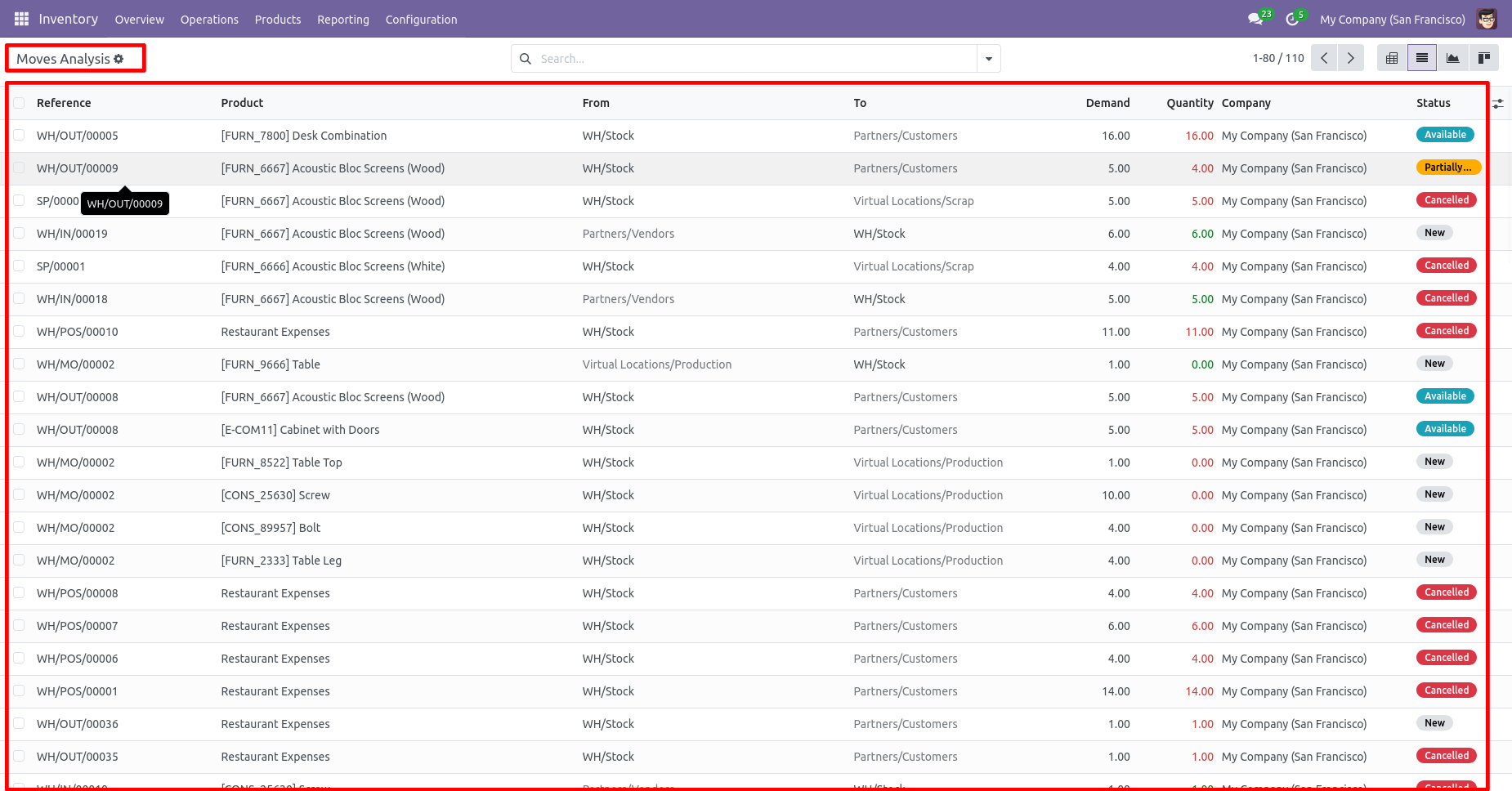The width and height of the screenshot is (1512, 791).
Task: Open the apps grid menu icon
Action: tap(21, 19)
